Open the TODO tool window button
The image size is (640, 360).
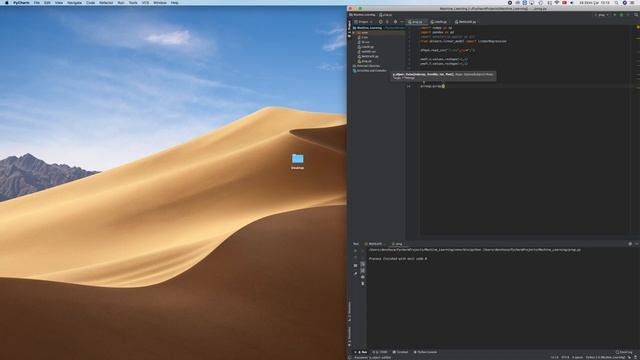380,352
